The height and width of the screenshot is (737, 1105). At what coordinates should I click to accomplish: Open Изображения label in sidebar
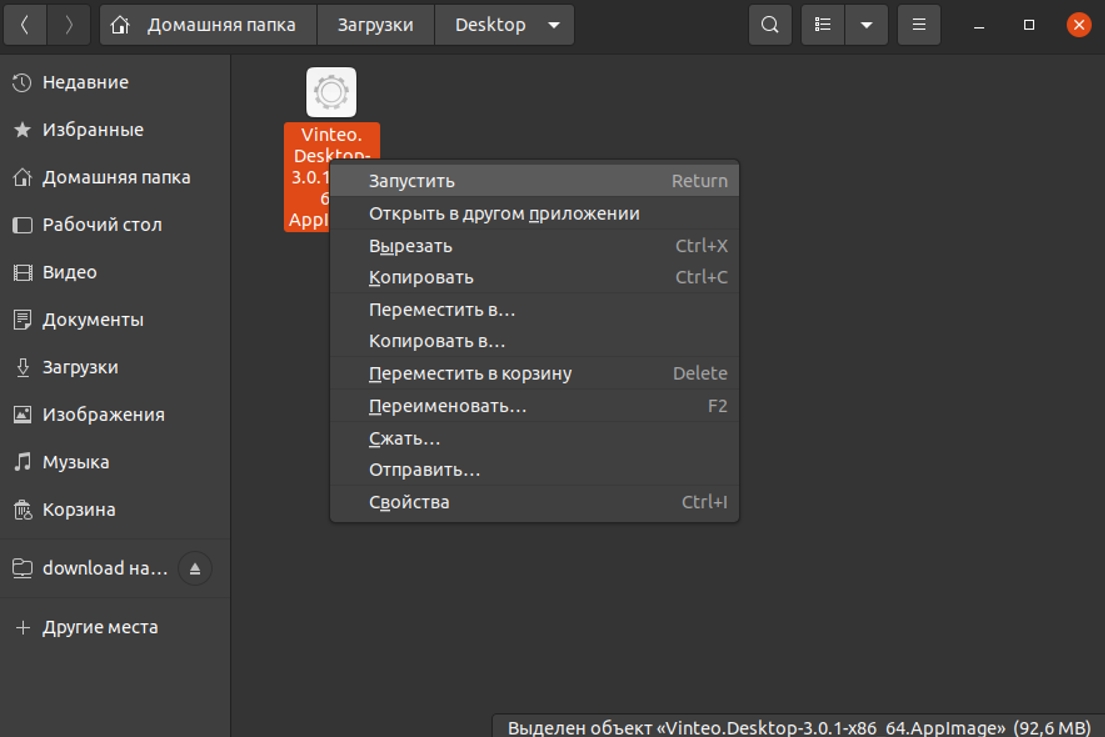coord(104,415)
